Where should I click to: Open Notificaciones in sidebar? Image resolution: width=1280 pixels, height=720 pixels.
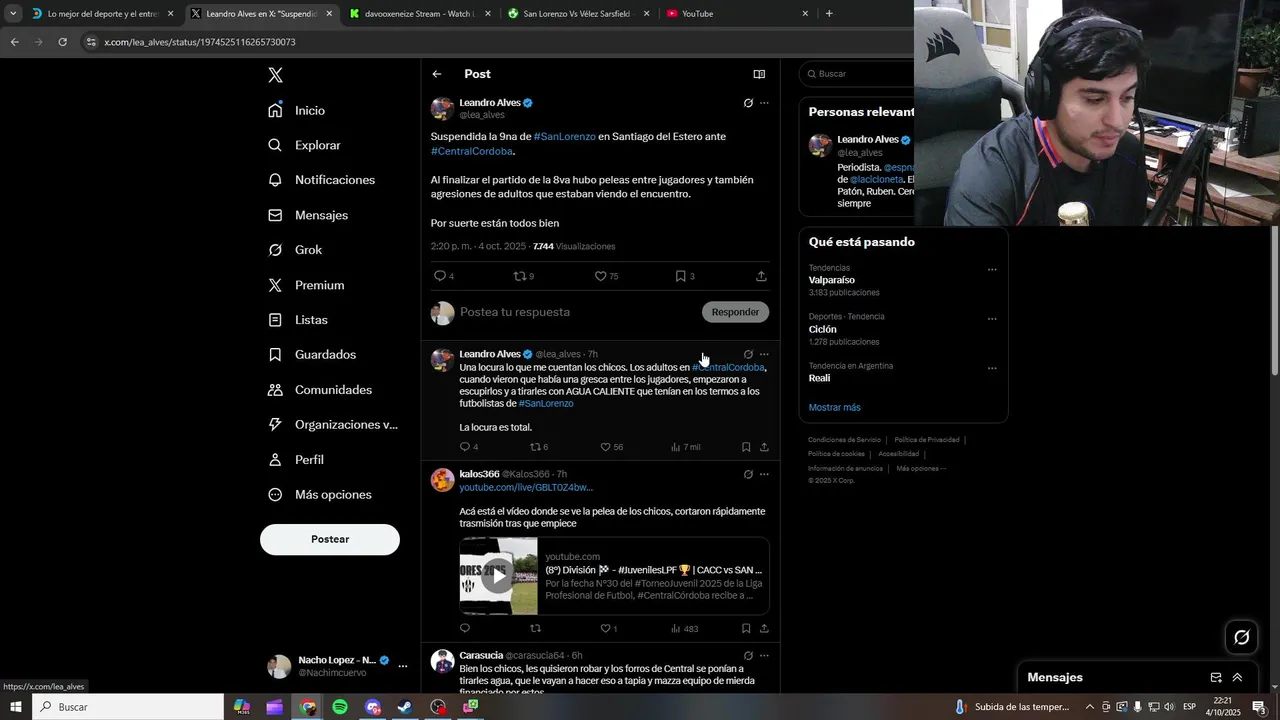pyautogui.click(x=321, y=180)
